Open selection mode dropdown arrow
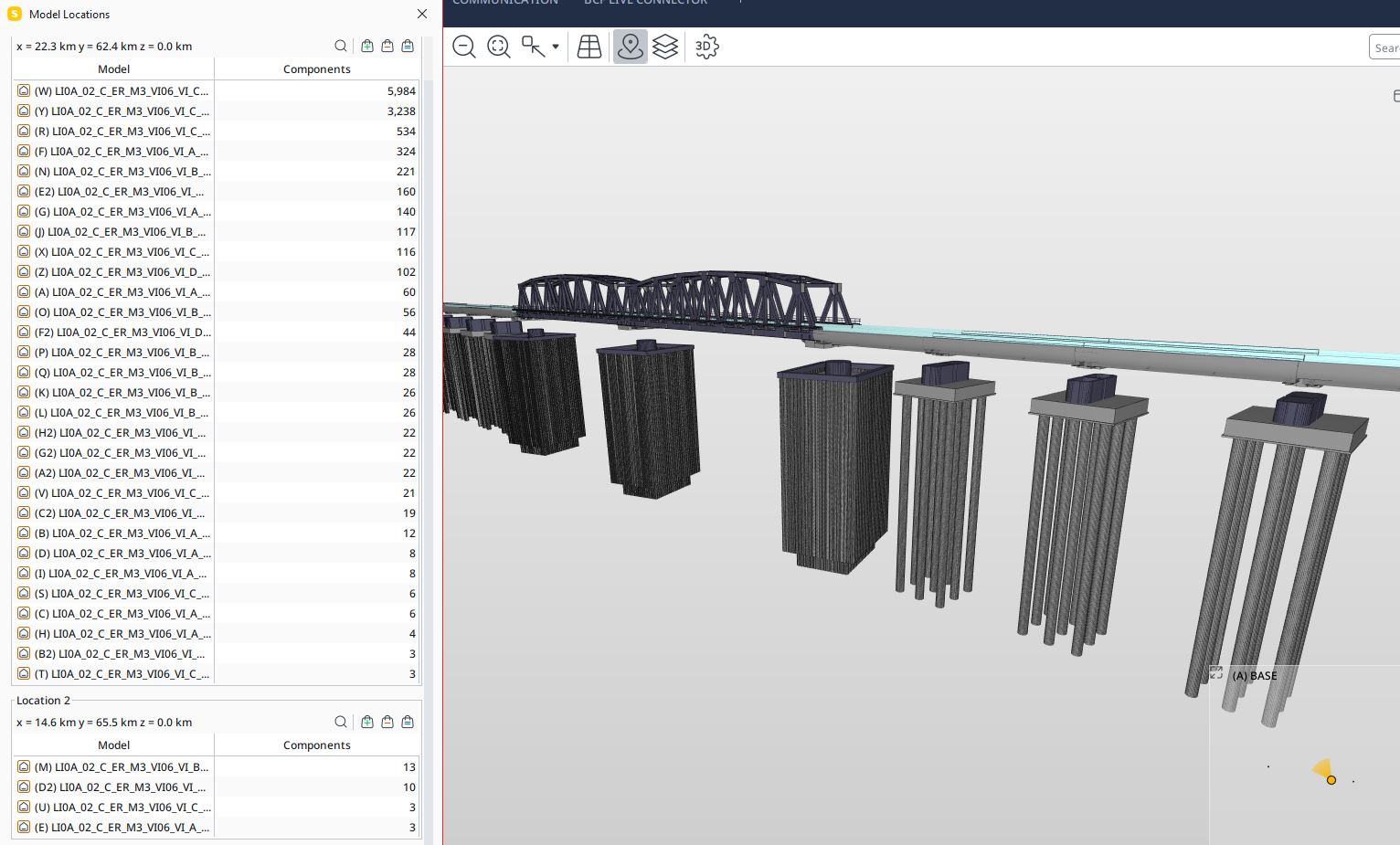The height and width of the screenshot is (845, 1400). click(556, 47)
